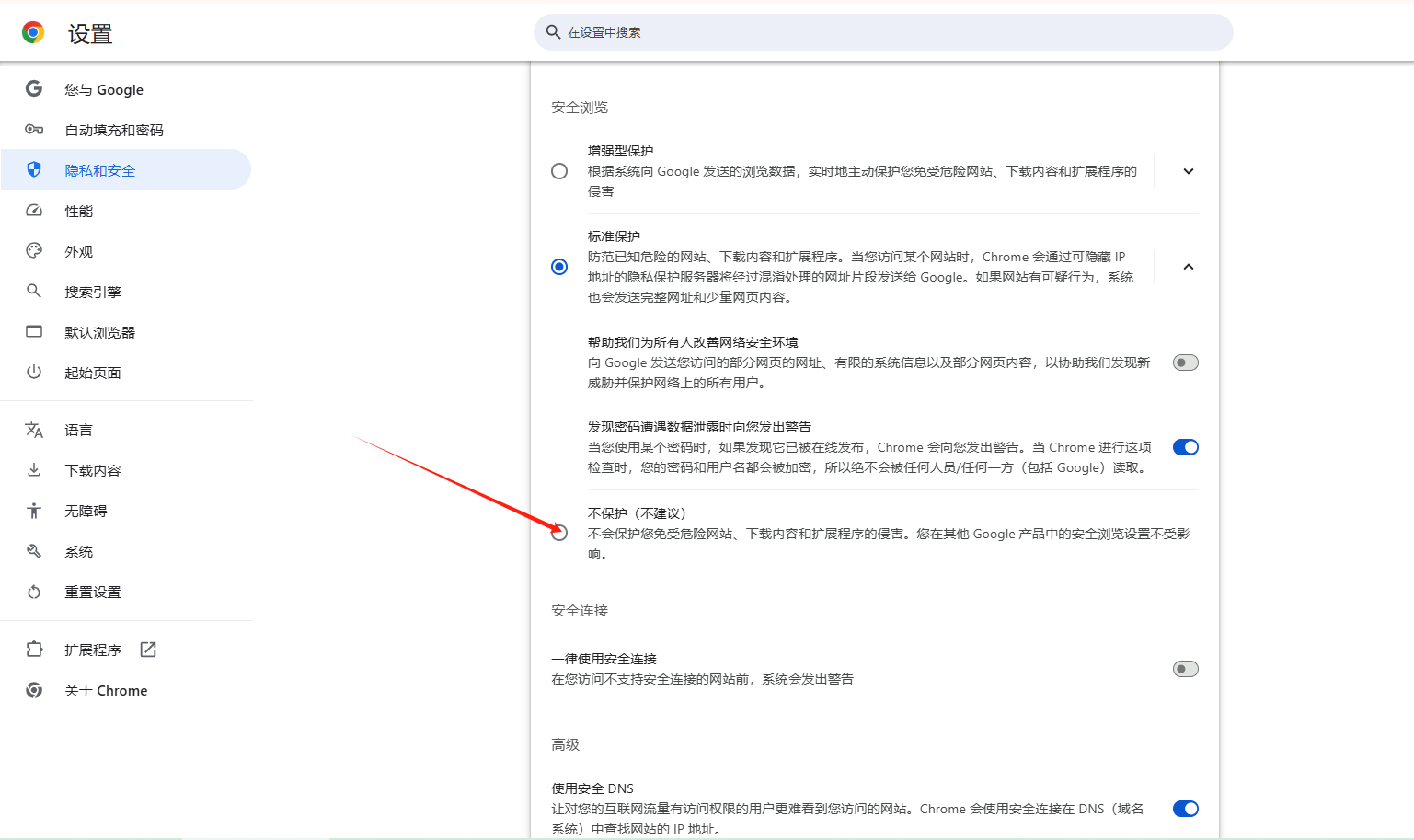Viewport: 1414px width, 840px height.
Task: Select the 增强型保护 radio button
Action: (x=559, y=171)
